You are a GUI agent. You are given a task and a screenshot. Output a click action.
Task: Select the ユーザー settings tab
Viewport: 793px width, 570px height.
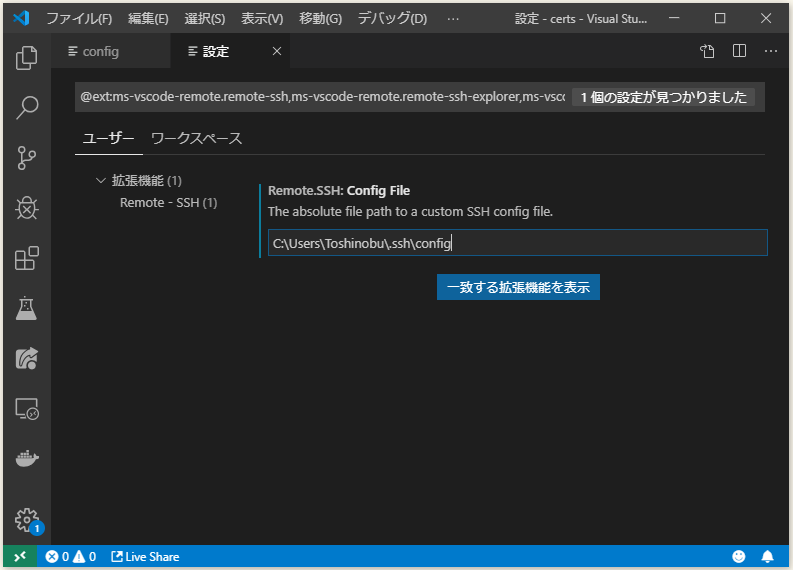pos(109,139)
